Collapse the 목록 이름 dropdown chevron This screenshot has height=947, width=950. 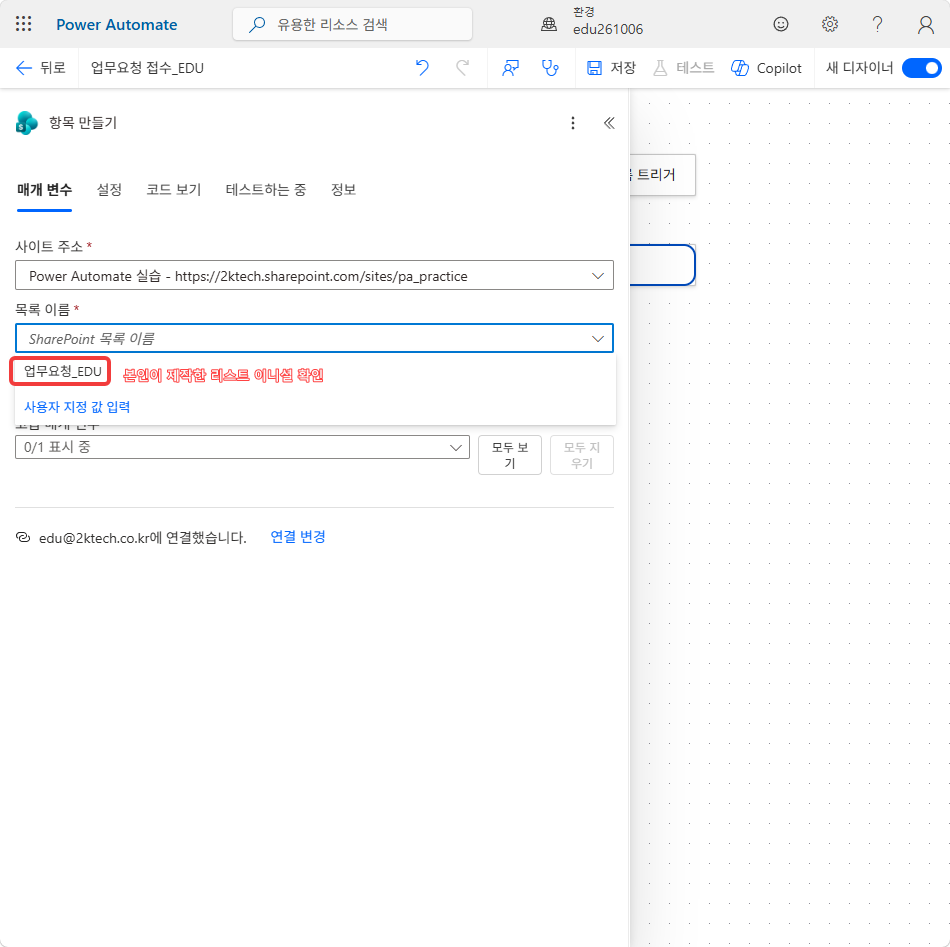597,339
